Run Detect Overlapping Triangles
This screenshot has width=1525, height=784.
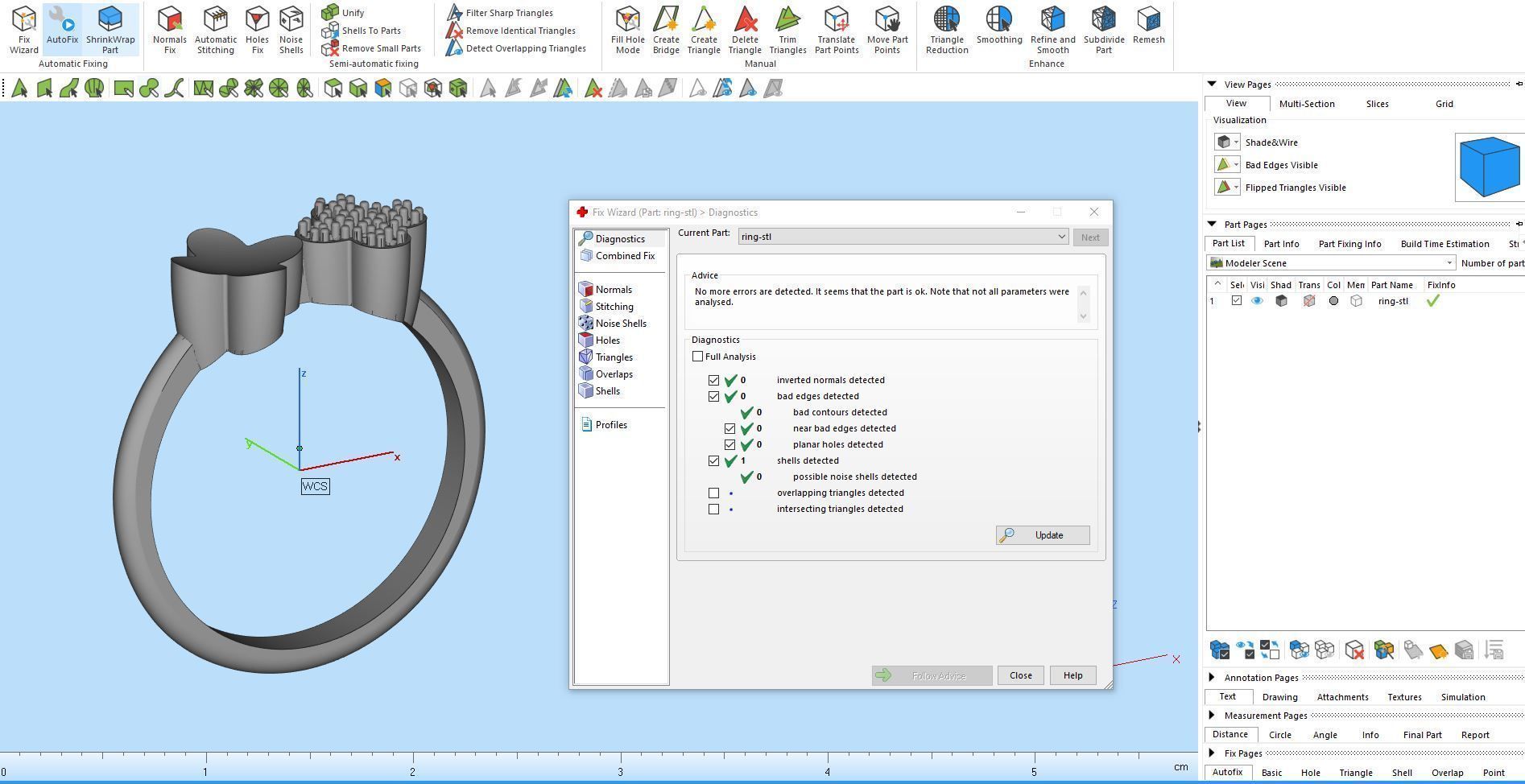pos(516,48)
